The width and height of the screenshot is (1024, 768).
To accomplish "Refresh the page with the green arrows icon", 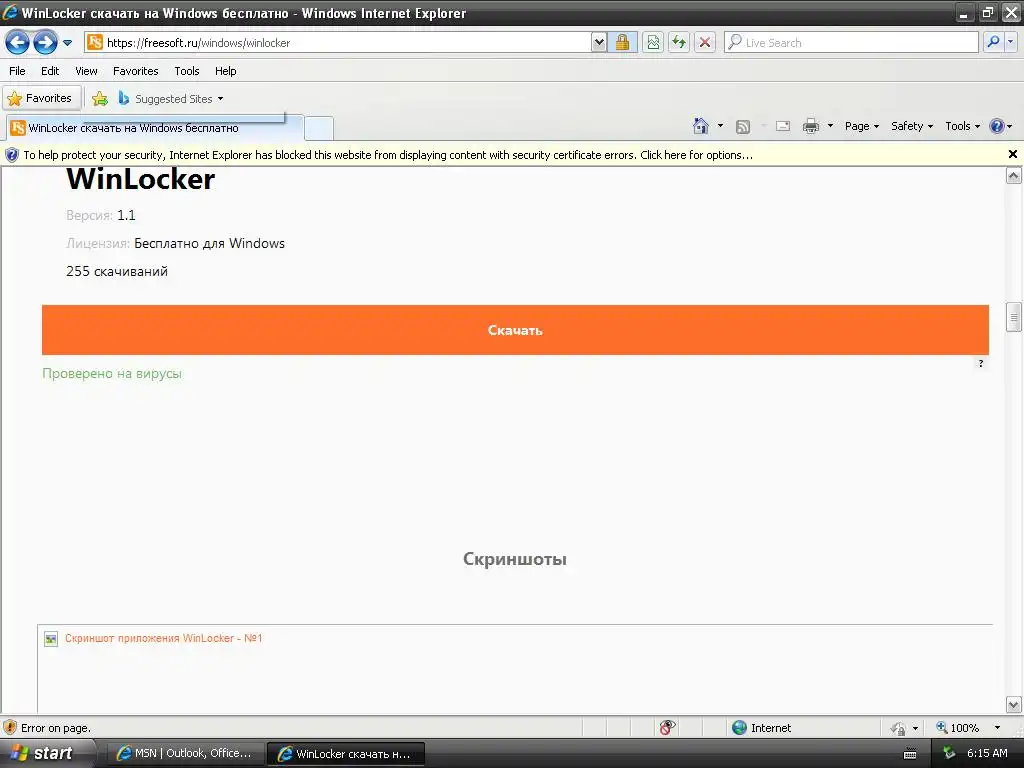I will 679,42.
